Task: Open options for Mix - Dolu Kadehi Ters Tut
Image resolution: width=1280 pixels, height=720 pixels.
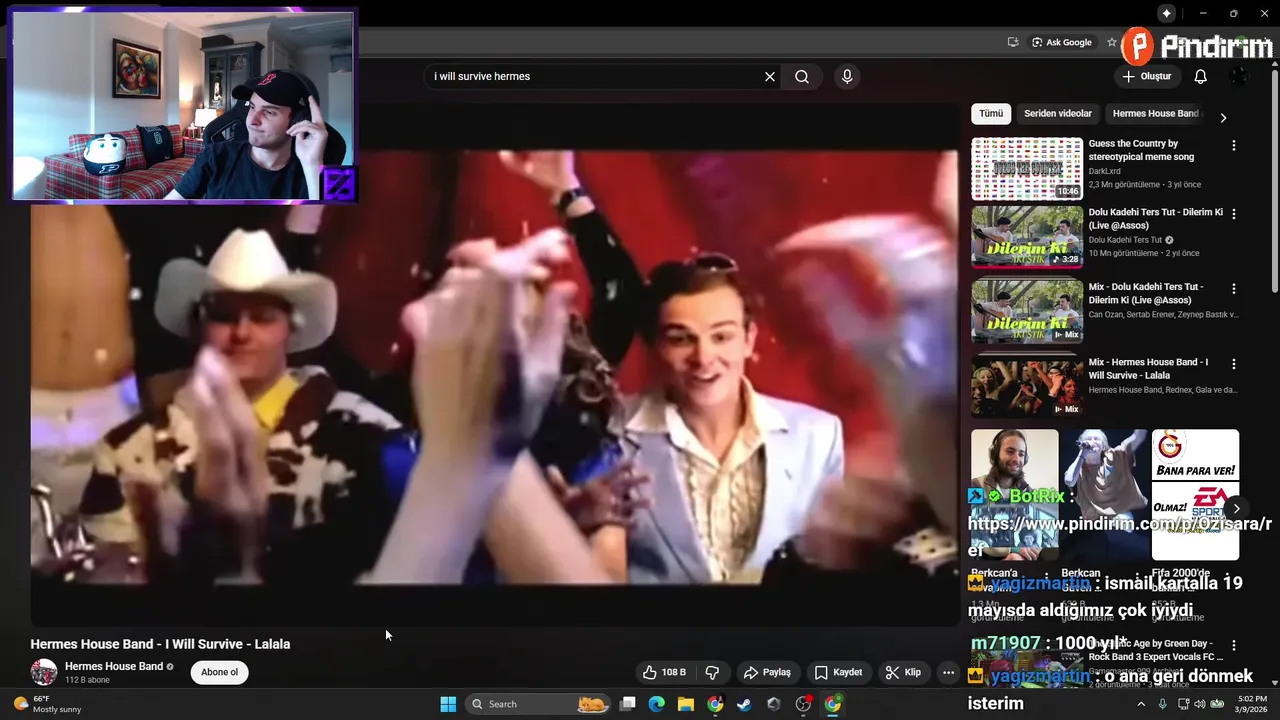Action: [x=1234, y=289]
